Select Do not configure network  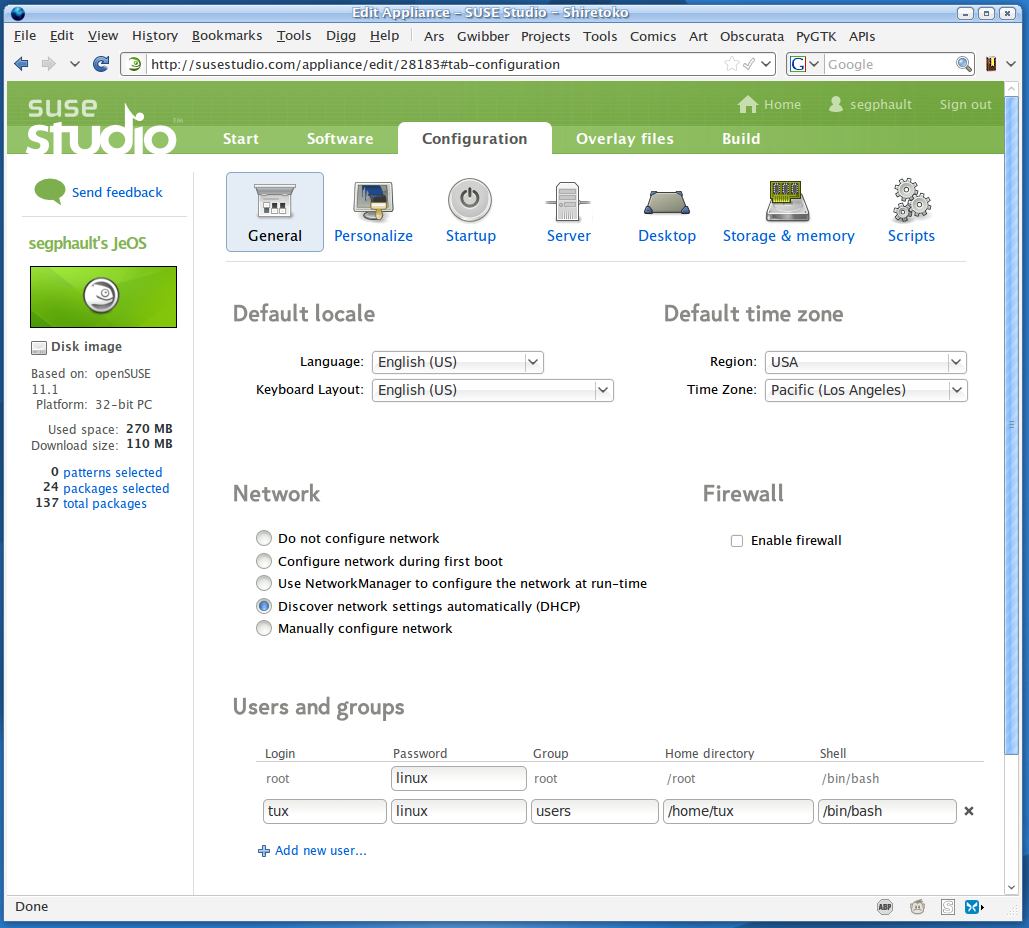coord(264,538)
